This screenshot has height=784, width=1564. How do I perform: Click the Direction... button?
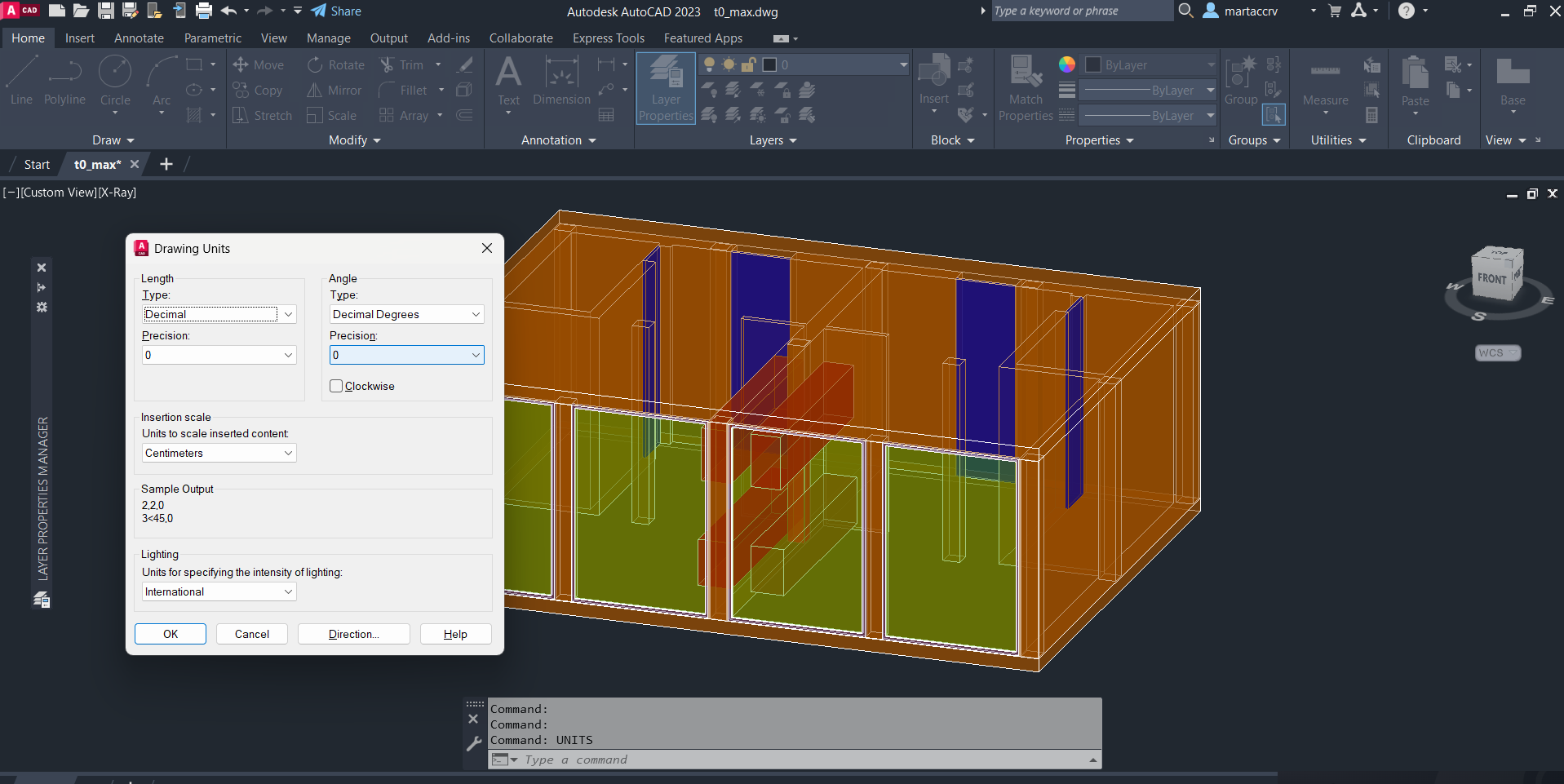353,634
